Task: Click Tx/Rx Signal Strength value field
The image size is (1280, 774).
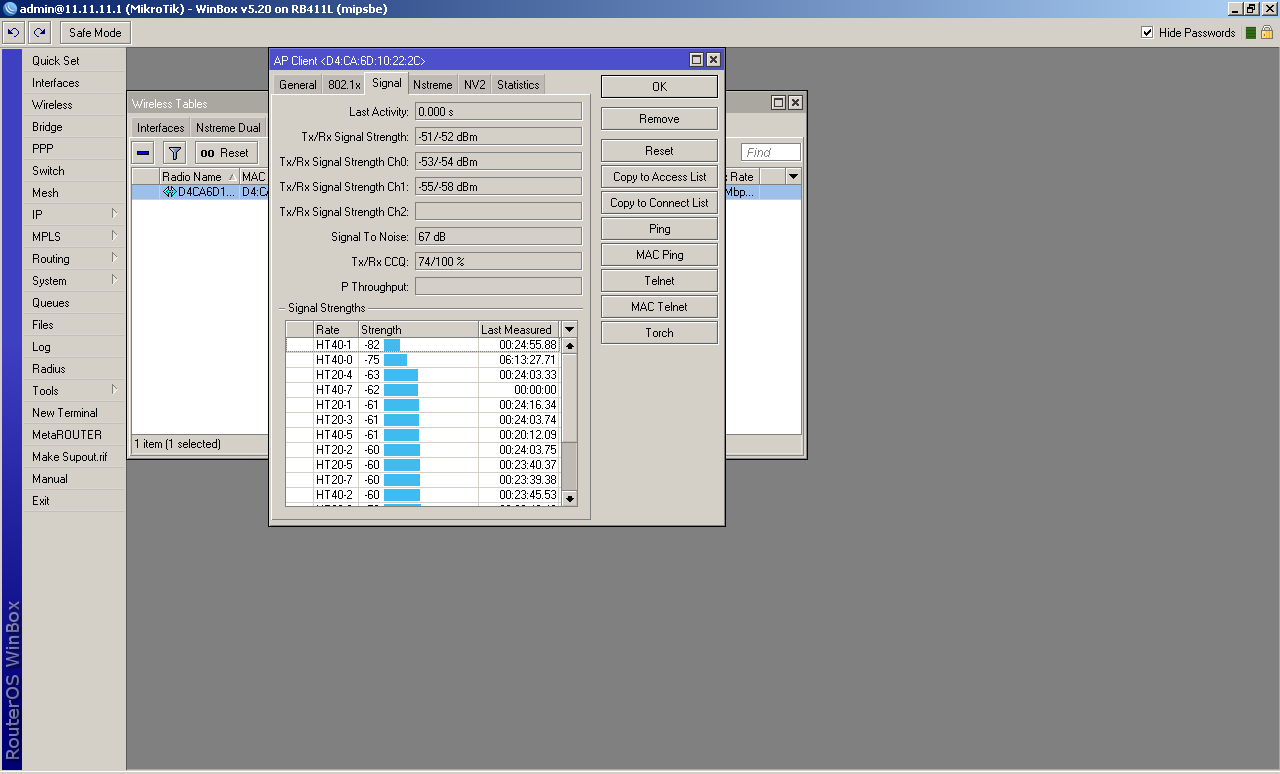Action: pos(498,137)
